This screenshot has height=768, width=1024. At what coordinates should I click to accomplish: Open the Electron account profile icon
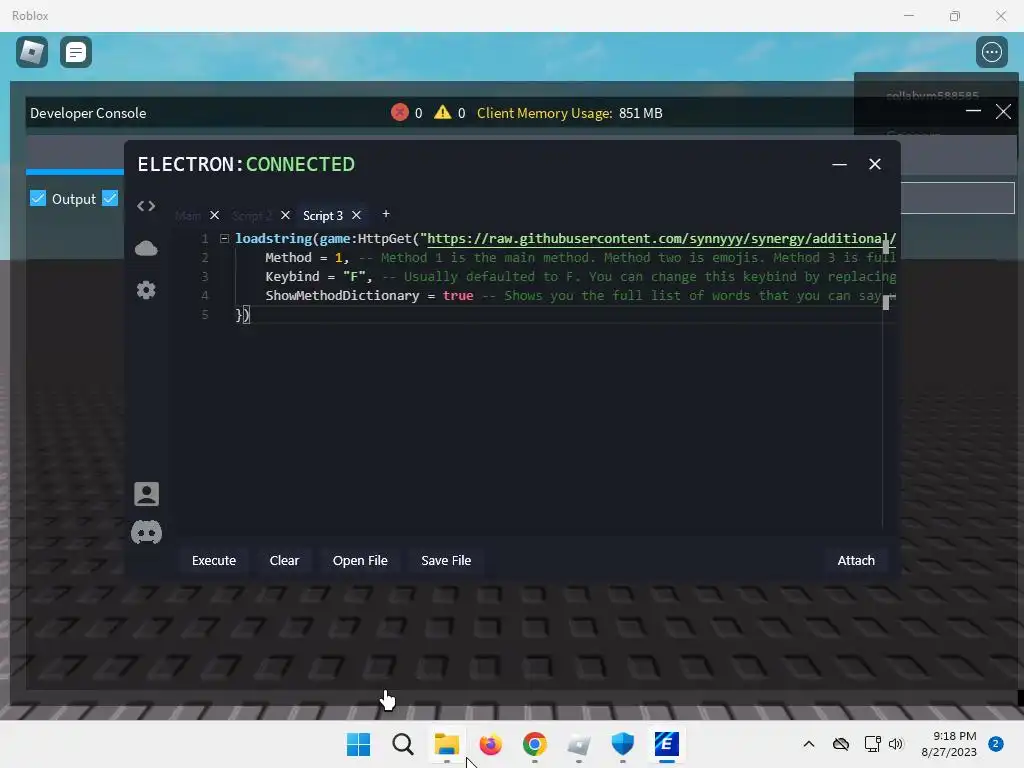click(x=146, y=494)
